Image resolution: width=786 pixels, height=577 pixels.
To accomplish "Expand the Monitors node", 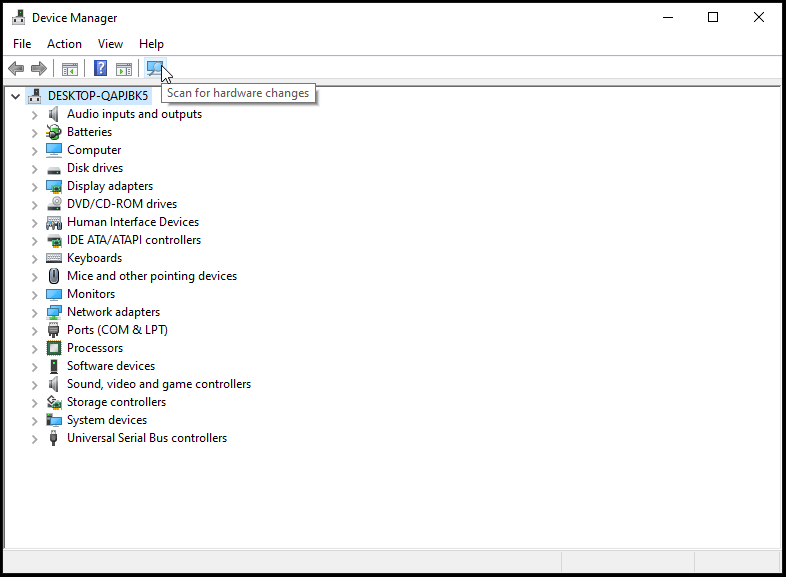I will tap(34, 295).
